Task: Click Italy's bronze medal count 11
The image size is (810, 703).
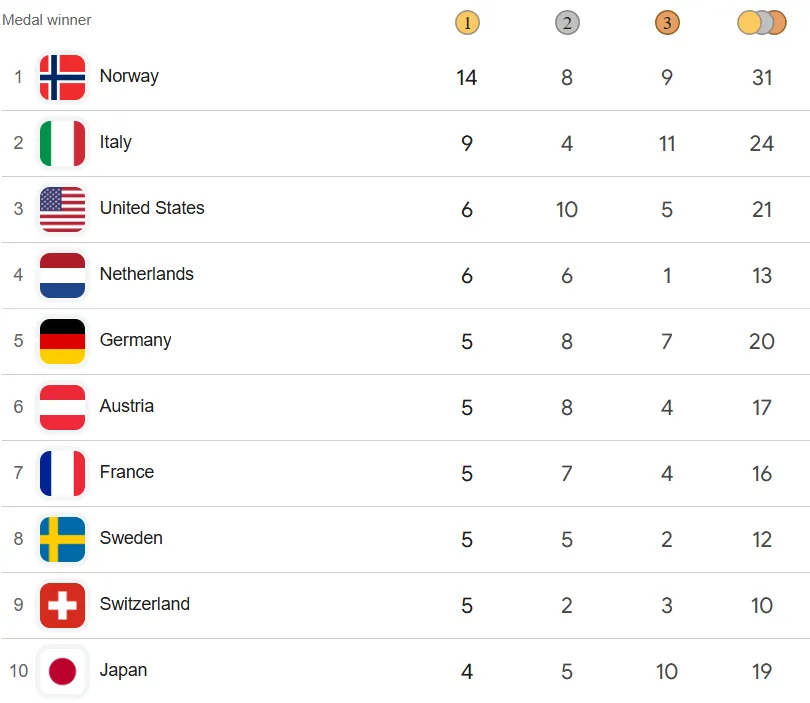Action: click(667, 143)
